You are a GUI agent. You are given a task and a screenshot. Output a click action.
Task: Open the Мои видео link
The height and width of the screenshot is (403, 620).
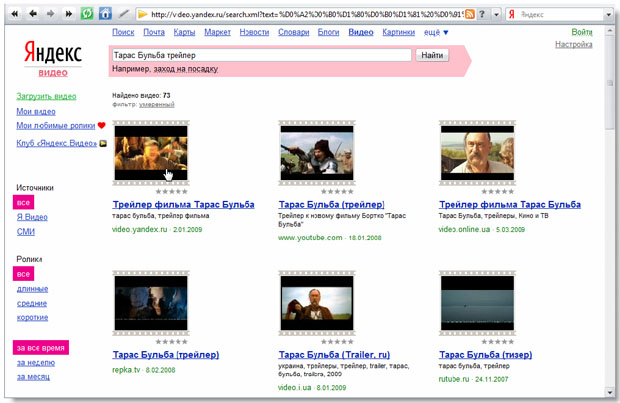tap(36, 112)
